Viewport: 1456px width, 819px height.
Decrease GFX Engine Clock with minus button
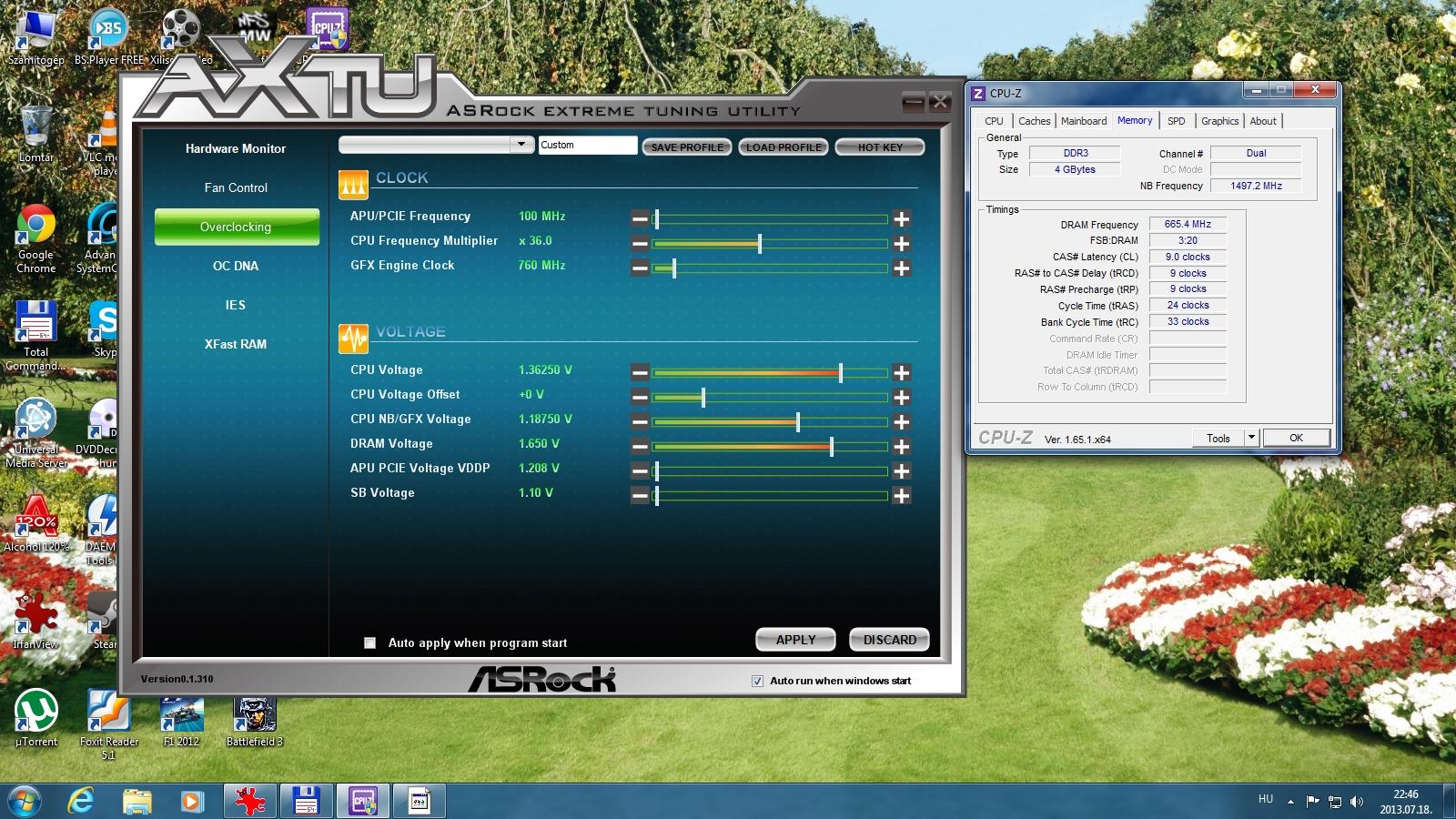point(640,268)
